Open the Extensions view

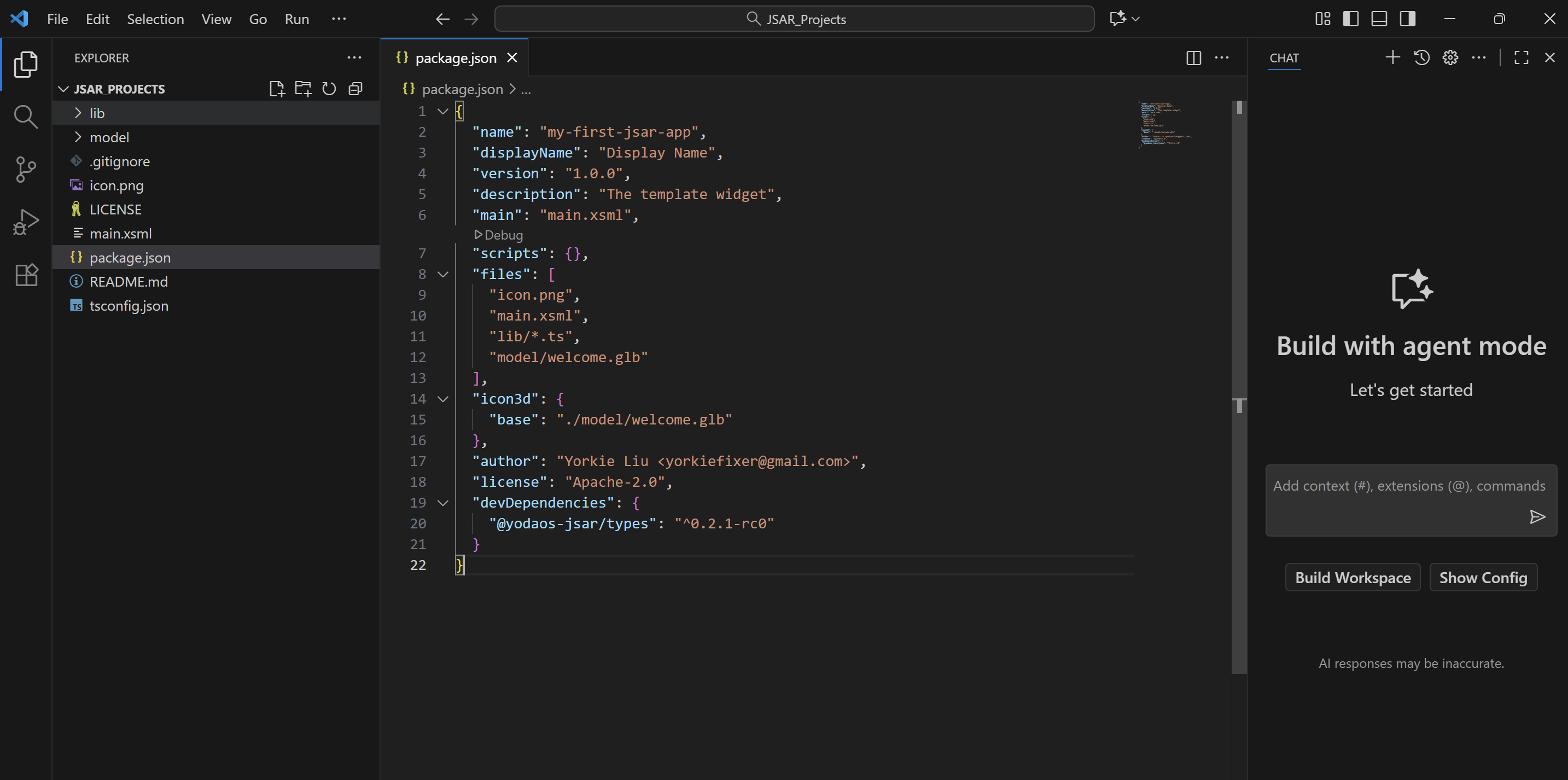pyautogui.click(x=26, y=275)
